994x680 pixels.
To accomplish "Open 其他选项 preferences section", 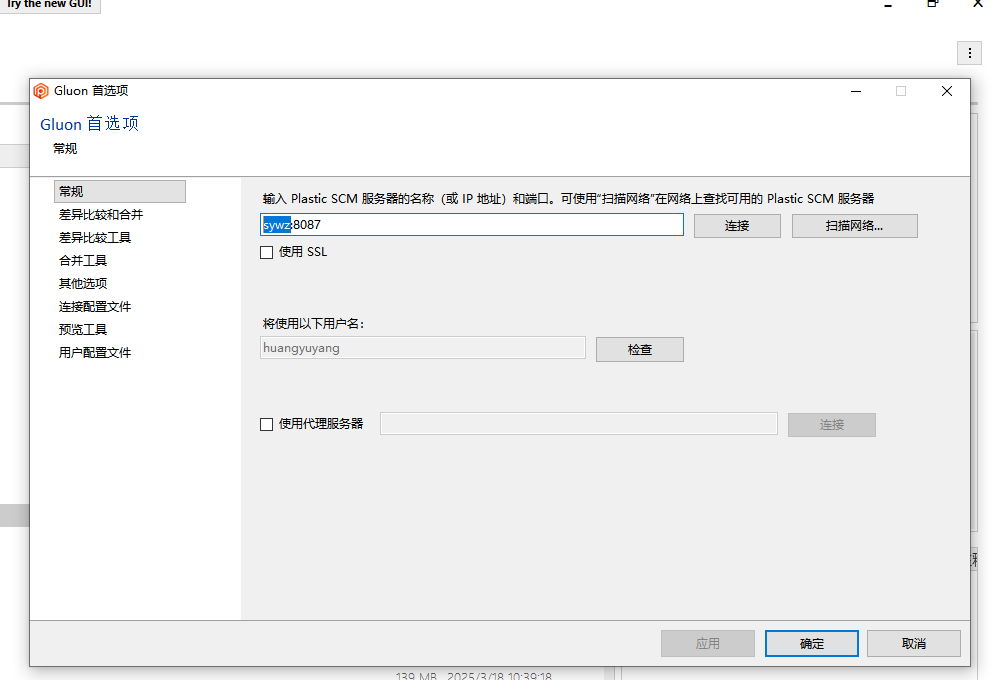I will pyautogui.click(x=83, y=283).
